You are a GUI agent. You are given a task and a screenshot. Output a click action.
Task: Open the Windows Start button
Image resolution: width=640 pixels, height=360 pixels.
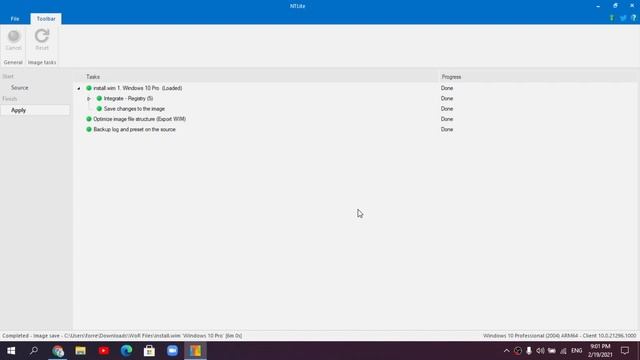(11, 351)
